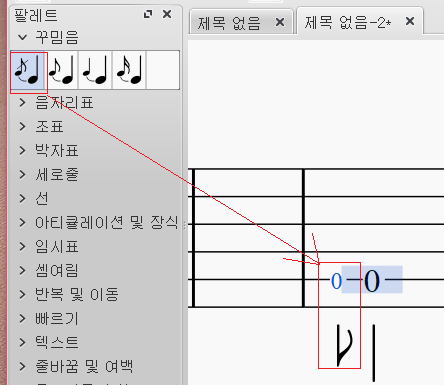Expand the 박자표 palette section
Image resolution: width=444 pixels, height=385 pixels.
pyautogui.click(x=22, y=151)
